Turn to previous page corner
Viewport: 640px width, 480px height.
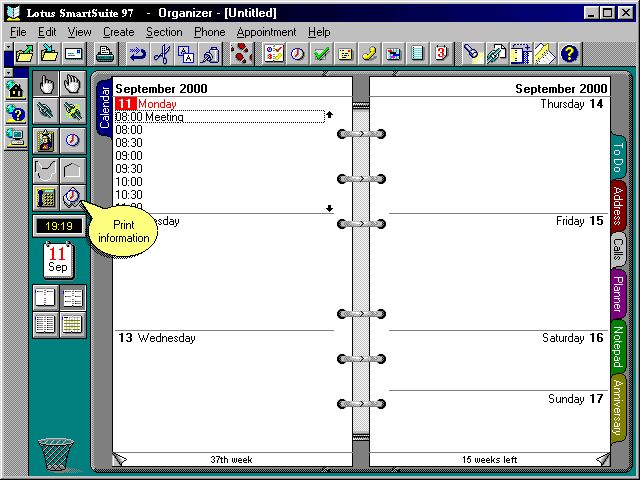coord(119,460)
